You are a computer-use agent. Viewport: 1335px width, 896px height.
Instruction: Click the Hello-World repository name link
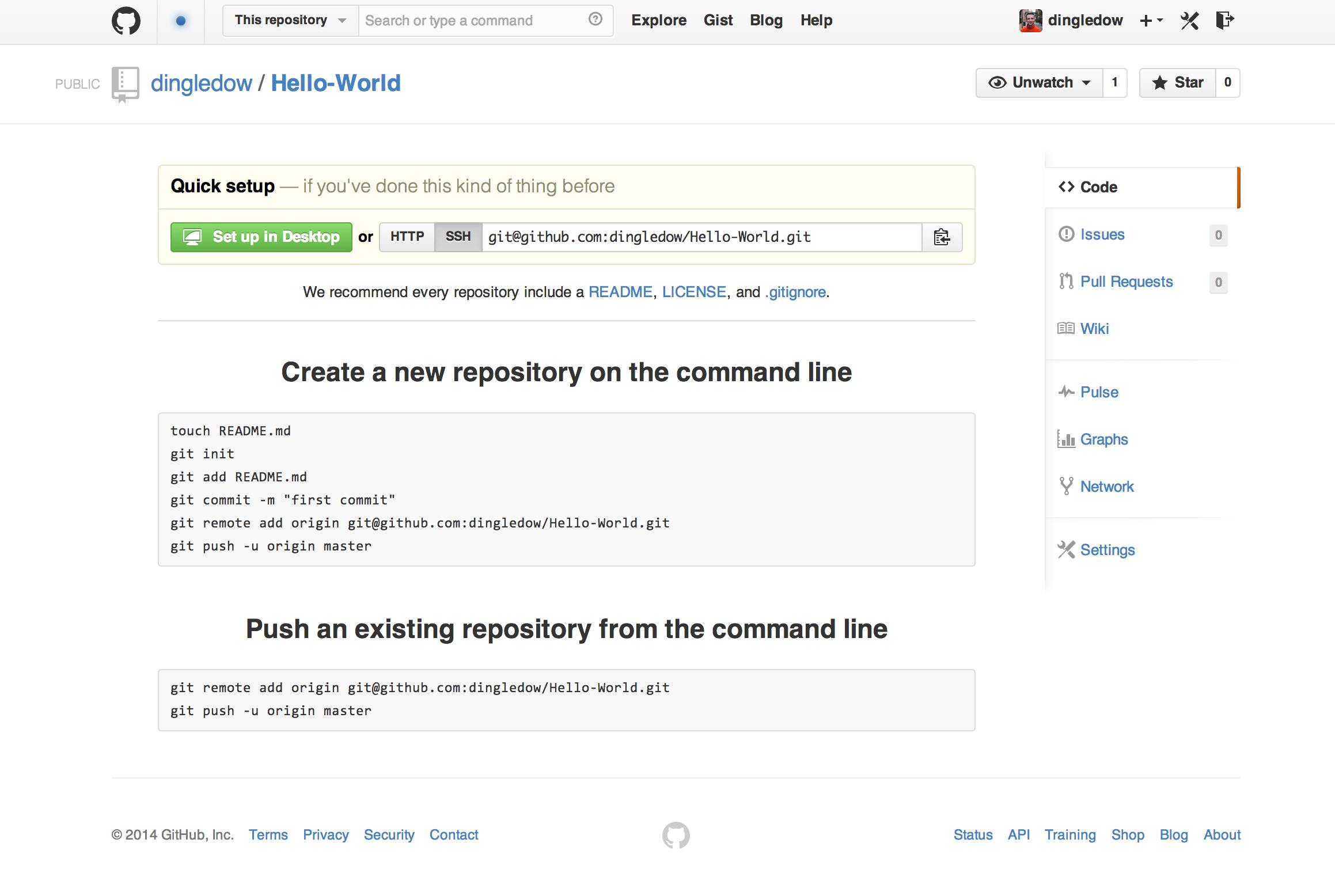click(336, 83)
